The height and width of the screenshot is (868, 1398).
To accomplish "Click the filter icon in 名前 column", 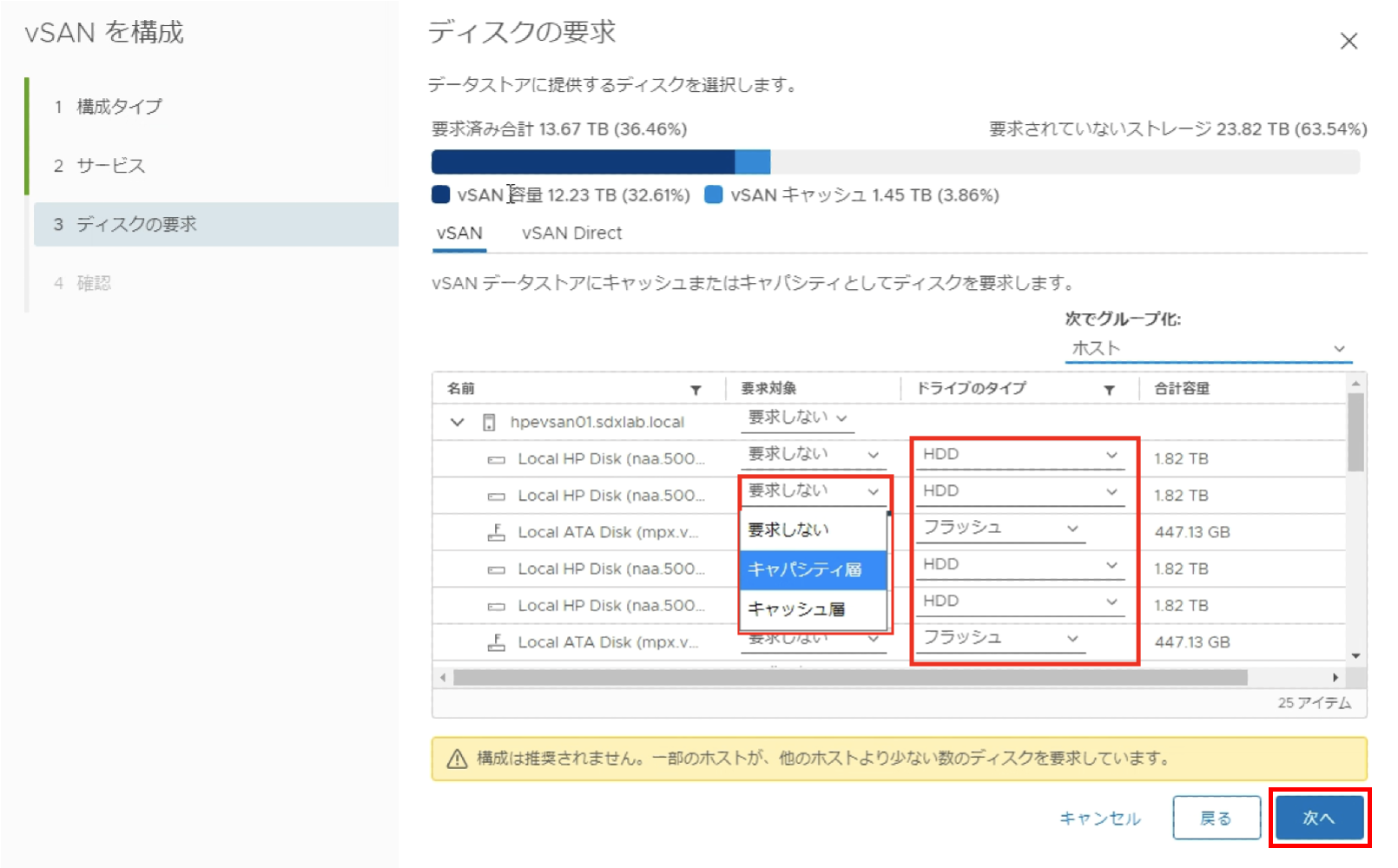I will pos(696,391).
